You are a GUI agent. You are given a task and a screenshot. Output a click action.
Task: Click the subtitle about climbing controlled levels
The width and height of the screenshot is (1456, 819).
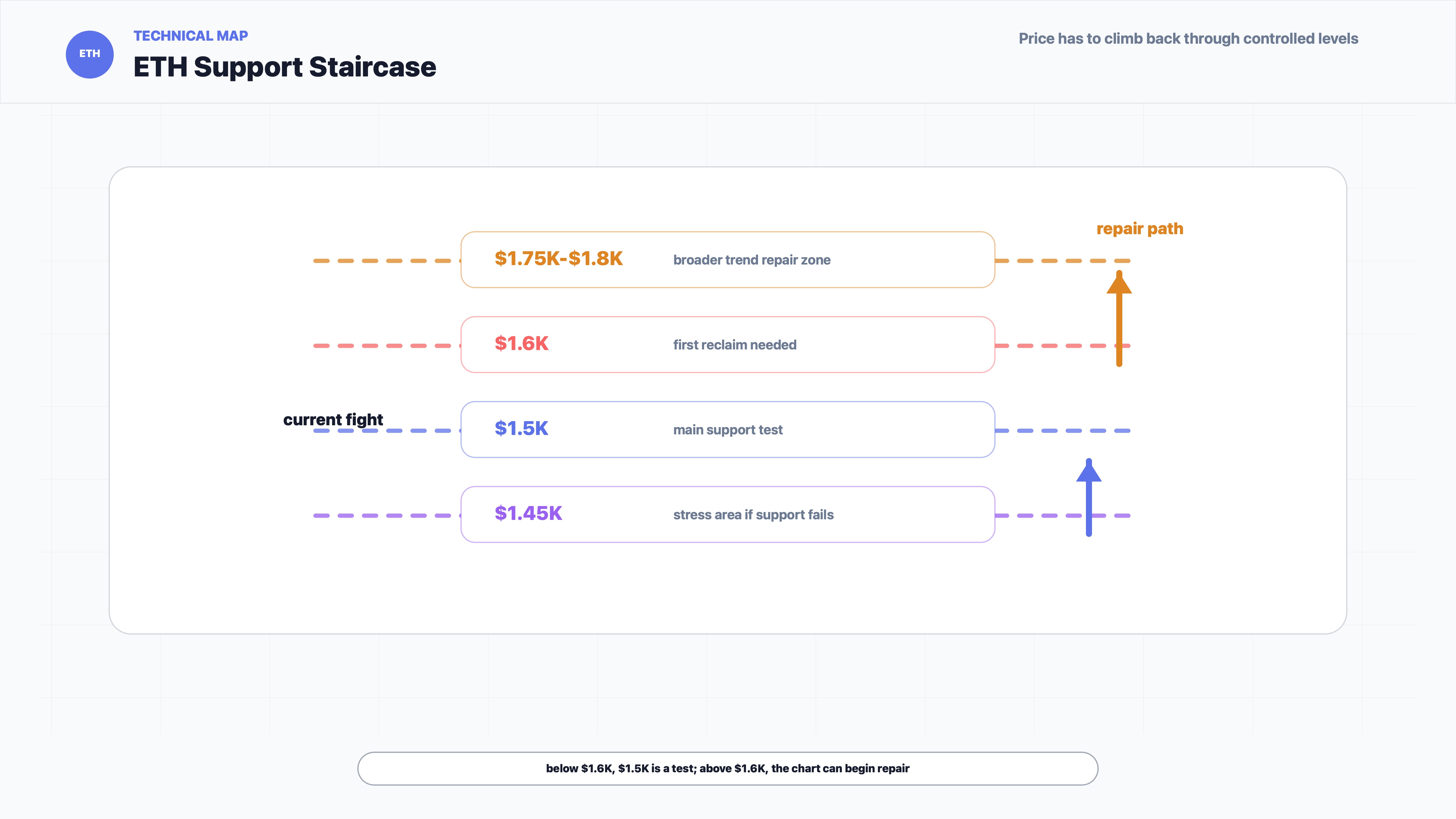[1188, 39]
